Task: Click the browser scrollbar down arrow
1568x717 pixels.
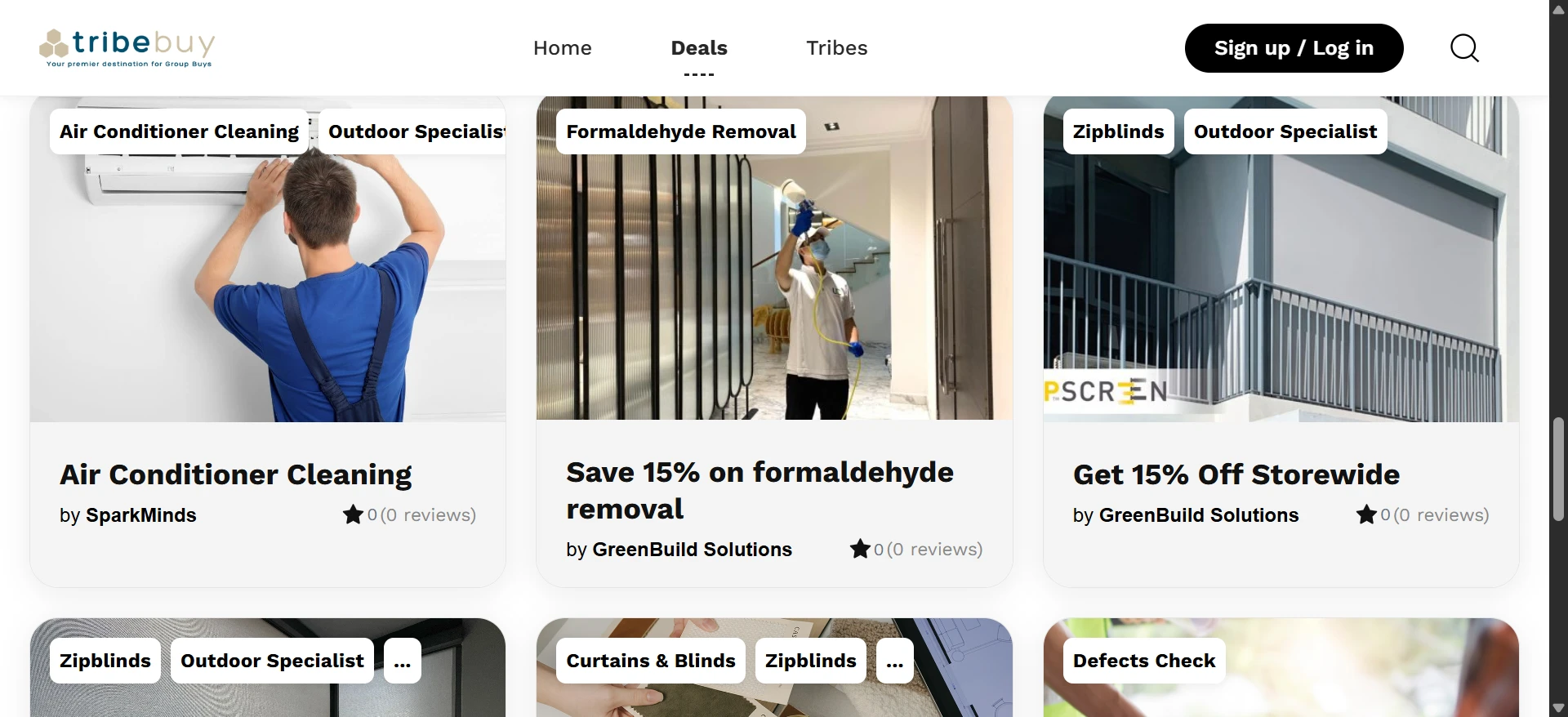Action: pyautogui.click(x=1558, y=708)
